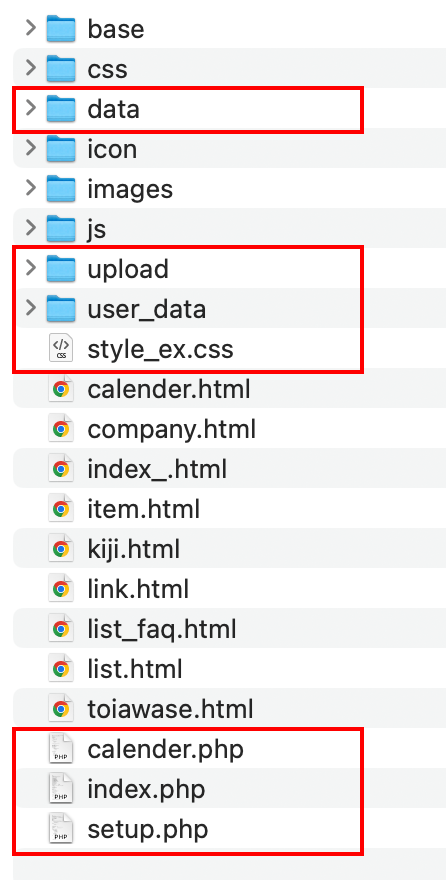
Task: Expand the base folder chevron
Action: coord(31,29)
